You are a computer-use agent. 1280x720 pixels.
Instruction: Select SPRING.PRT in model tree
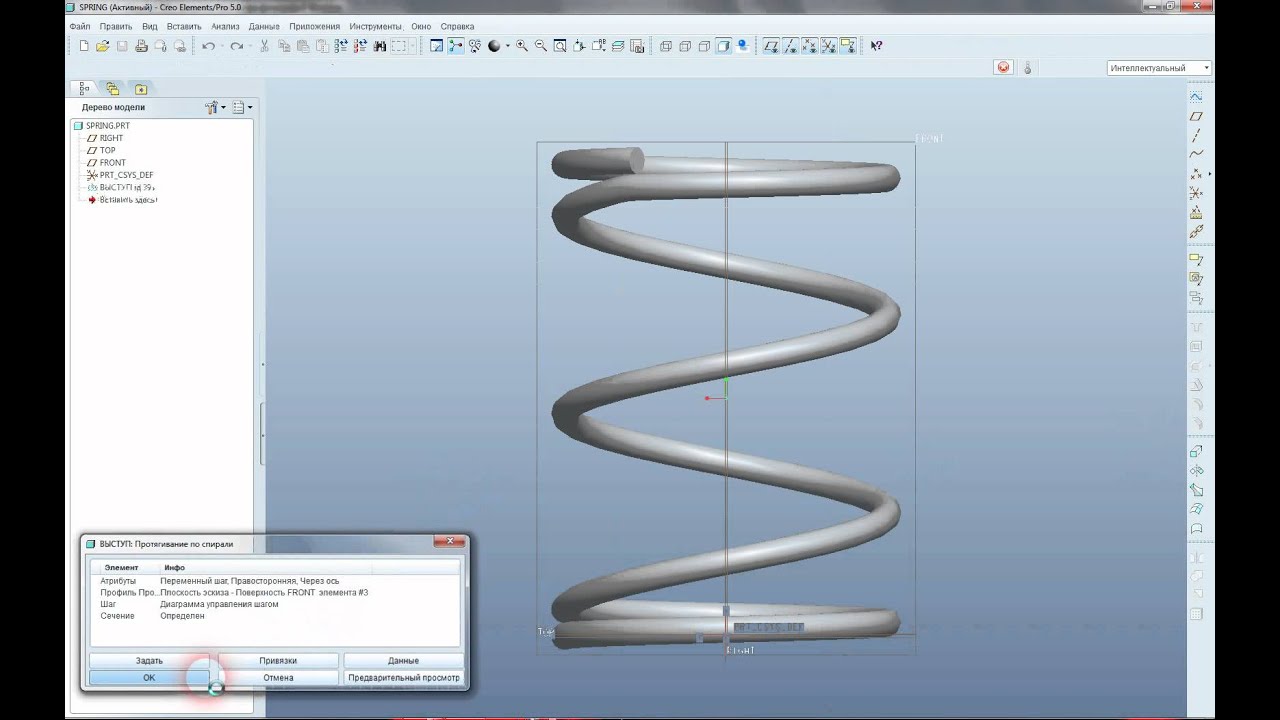pyautogui.click(x=102, y=126)
